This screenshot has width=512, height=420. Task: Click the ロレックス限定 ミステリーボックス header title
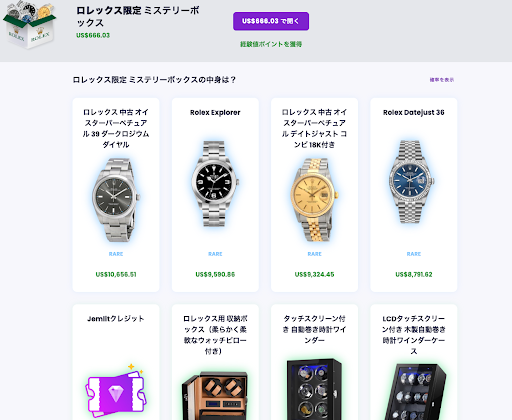click(138, 16)
